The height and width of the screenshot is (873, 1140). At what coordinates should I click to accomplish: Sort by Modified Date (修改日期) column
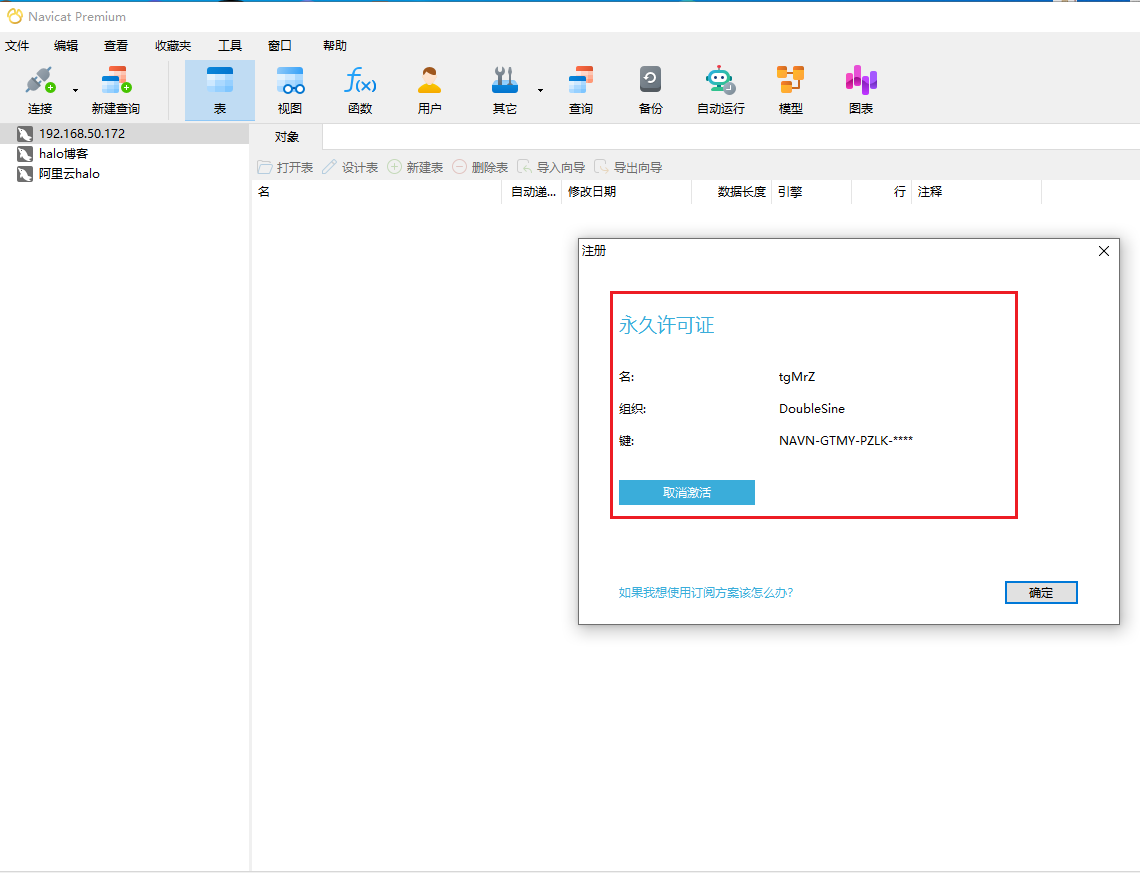pos(627,192)
